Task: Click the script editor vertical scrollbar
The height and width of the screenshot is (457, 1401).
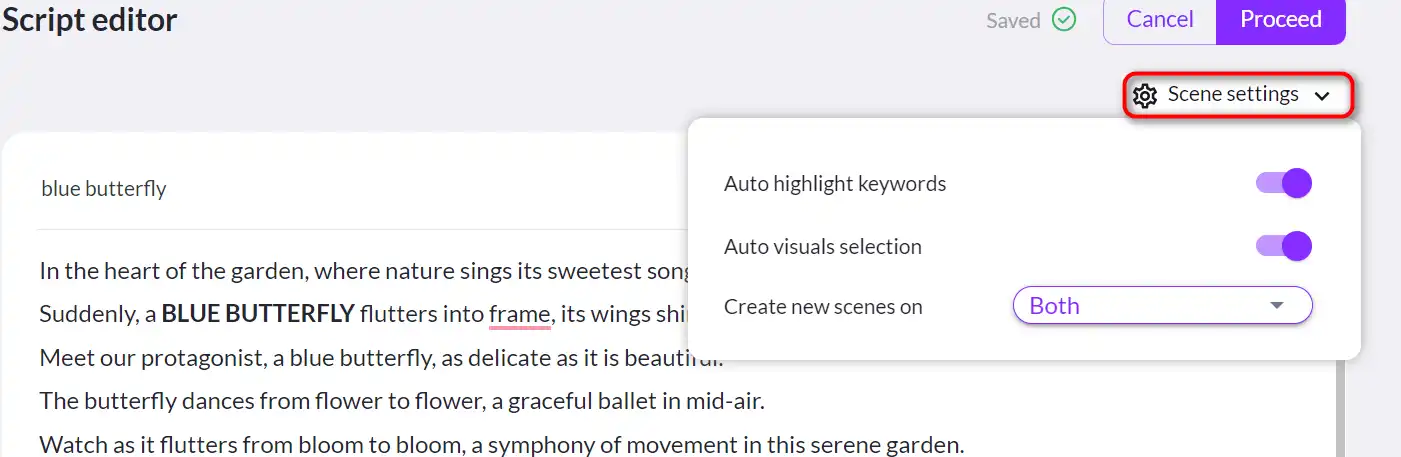Action: (1339, 407)
